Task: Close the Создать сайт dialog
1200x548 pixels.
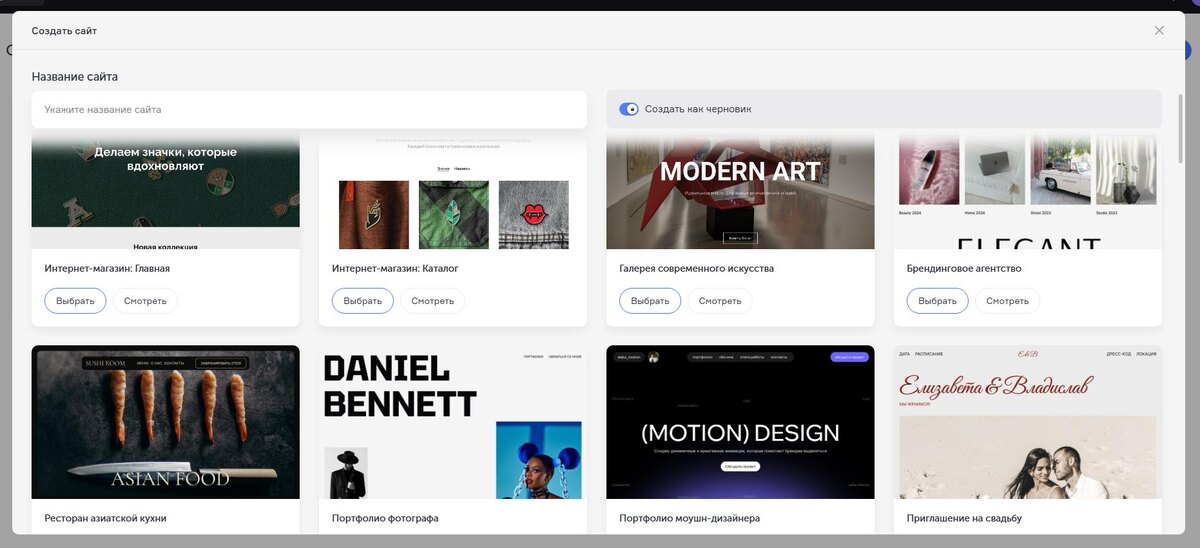Action: click(1159, 30)
